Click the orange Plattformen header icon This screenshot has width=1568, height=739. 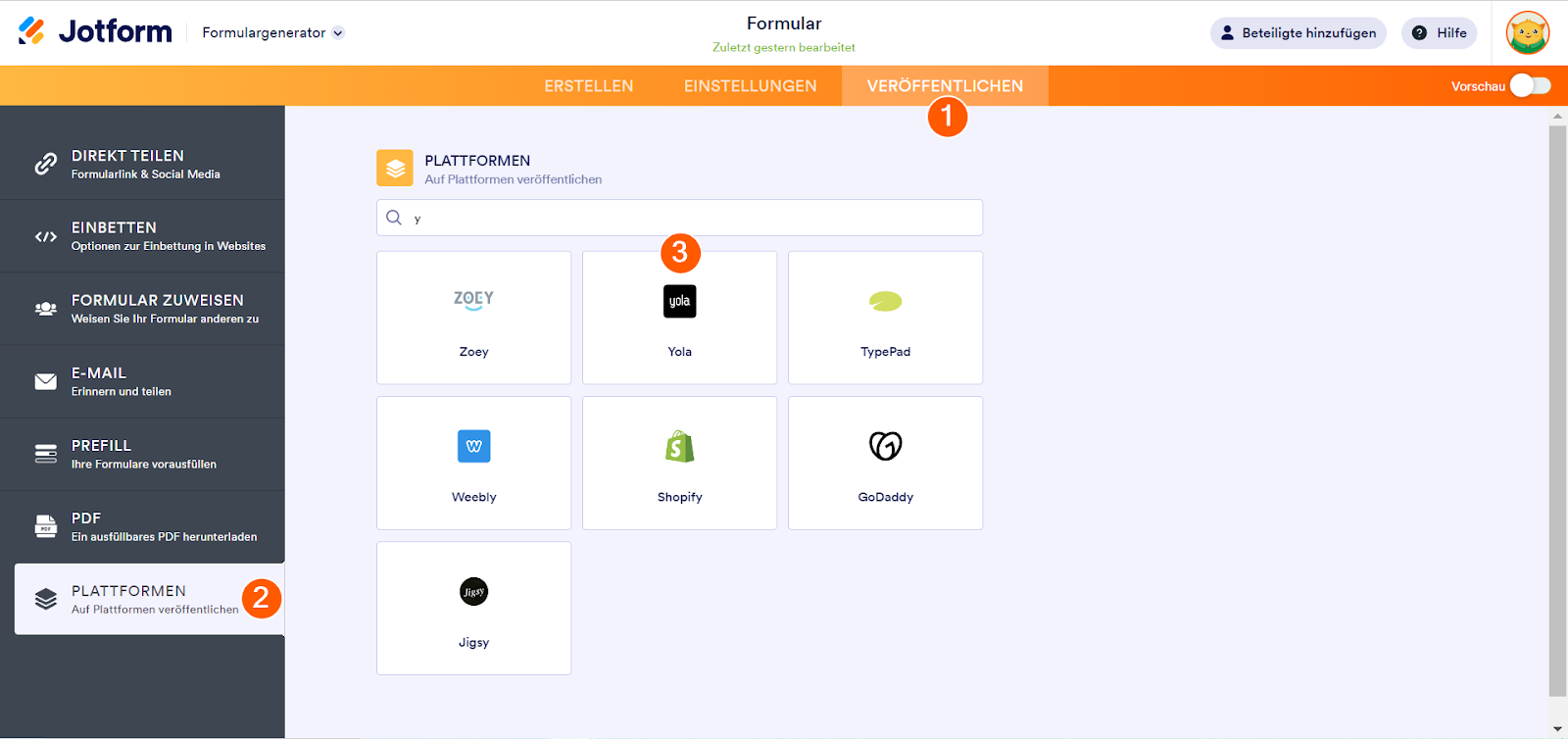(x=395, y=168)
